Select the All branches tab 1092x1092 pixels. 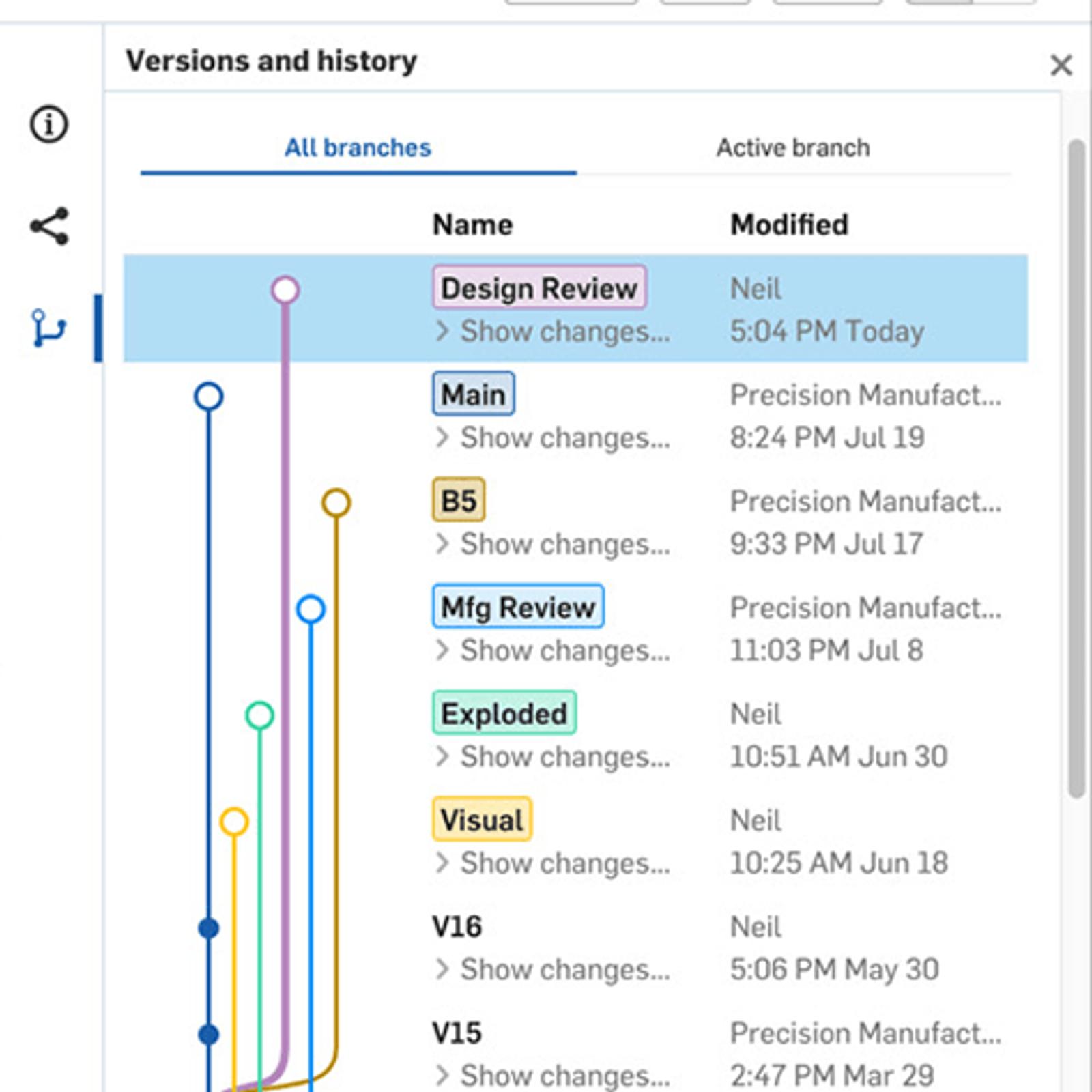pyautogui.click(x=358, y=148)
